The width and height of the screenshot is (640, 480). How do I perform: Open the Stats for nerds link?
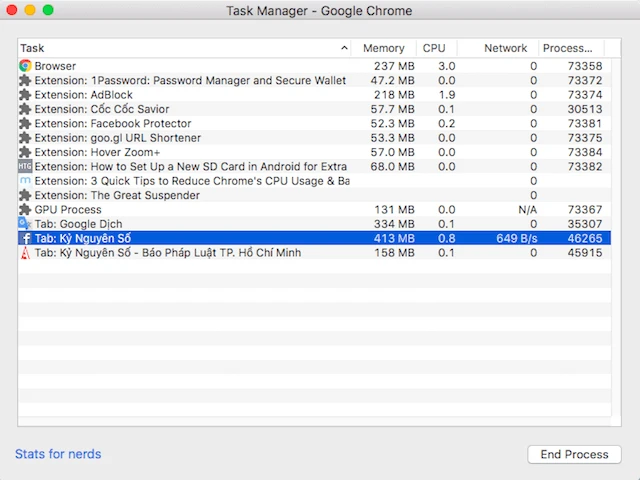[x=58, y=454]
